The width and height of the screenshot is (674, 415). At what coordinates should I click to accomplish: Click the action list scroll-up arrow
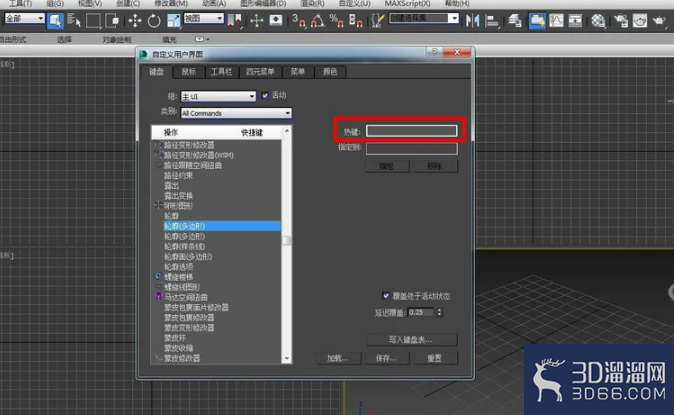pyautogui.click(x=287, y=131)
